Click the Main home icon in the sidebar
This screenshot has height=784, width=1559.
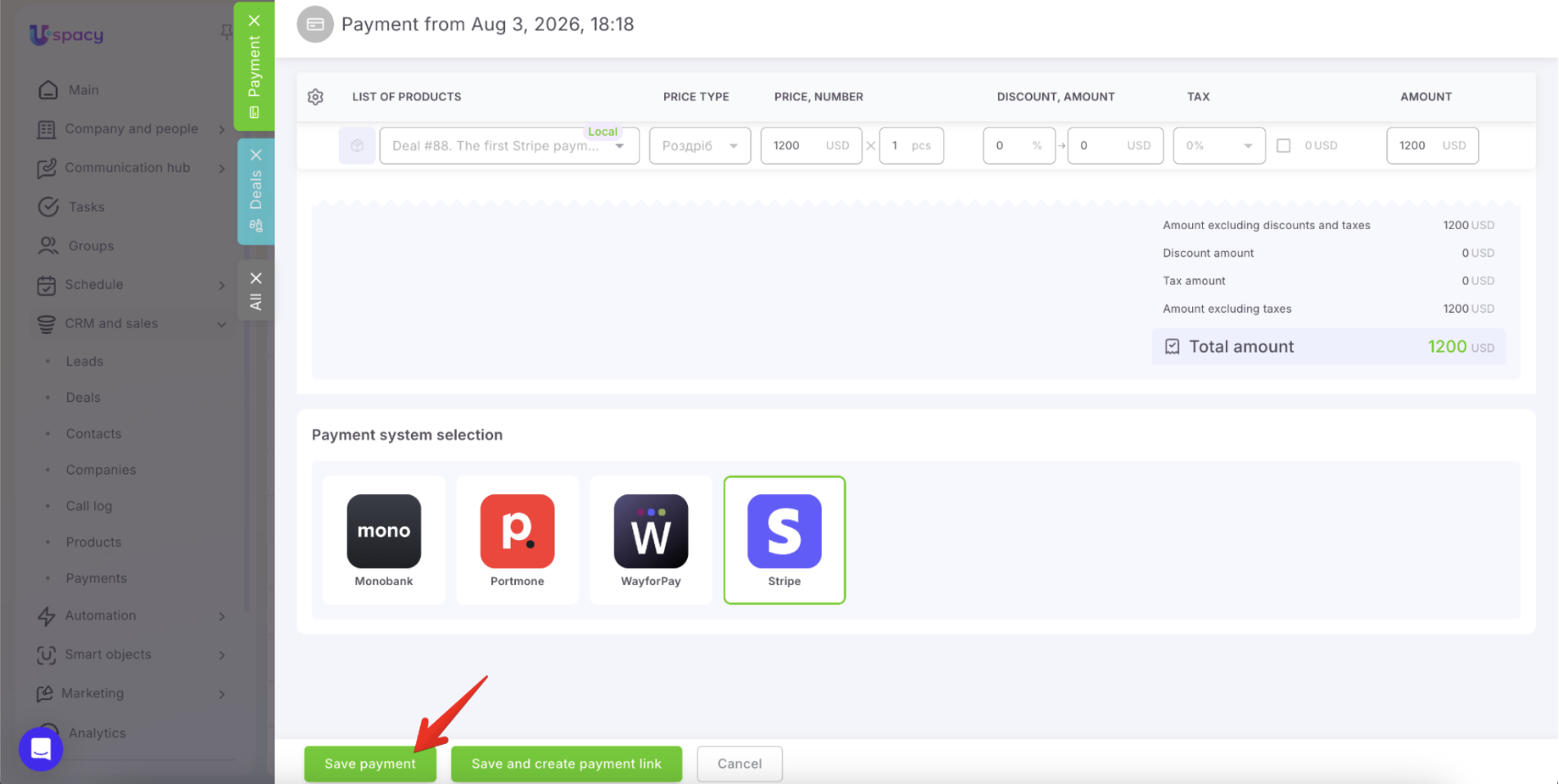coord(48,90)
